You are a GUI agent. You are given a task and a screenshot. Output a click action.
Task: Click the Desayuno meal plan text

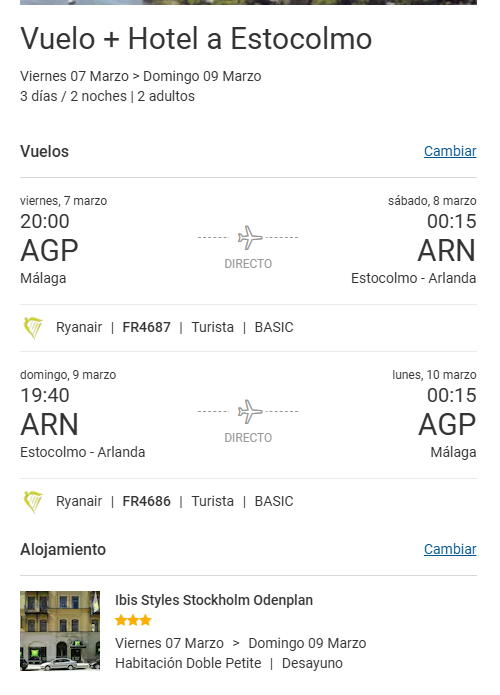click(x=312, y=664)
